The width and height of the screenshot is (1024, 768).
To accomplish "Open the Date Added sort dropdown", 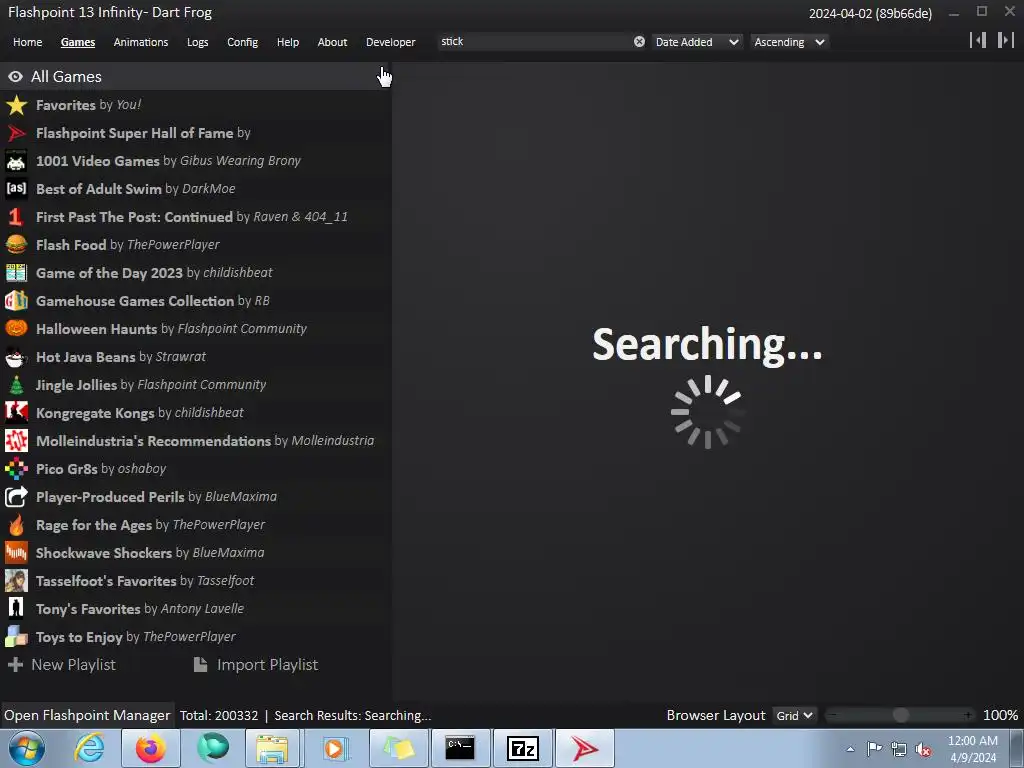I will (x=697, y=42).
